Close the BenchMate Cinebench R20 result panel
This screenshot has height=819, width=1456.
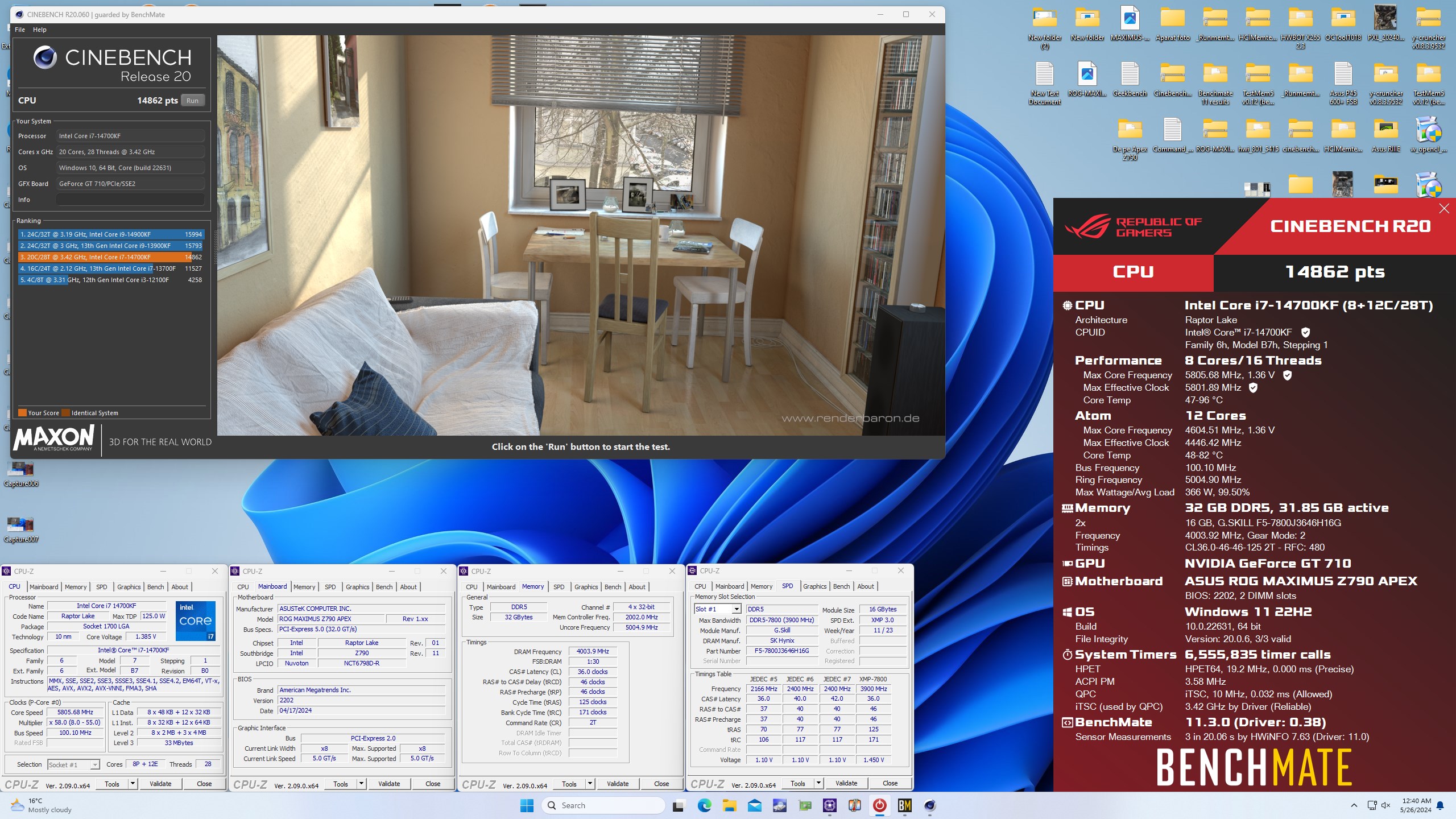[x=1444, y=209]
